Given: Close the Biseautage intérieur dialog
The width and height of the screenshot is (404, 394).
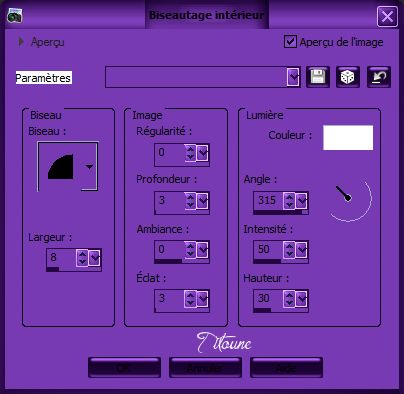Looking at the screenshot, I should click(x=387, y=16).
